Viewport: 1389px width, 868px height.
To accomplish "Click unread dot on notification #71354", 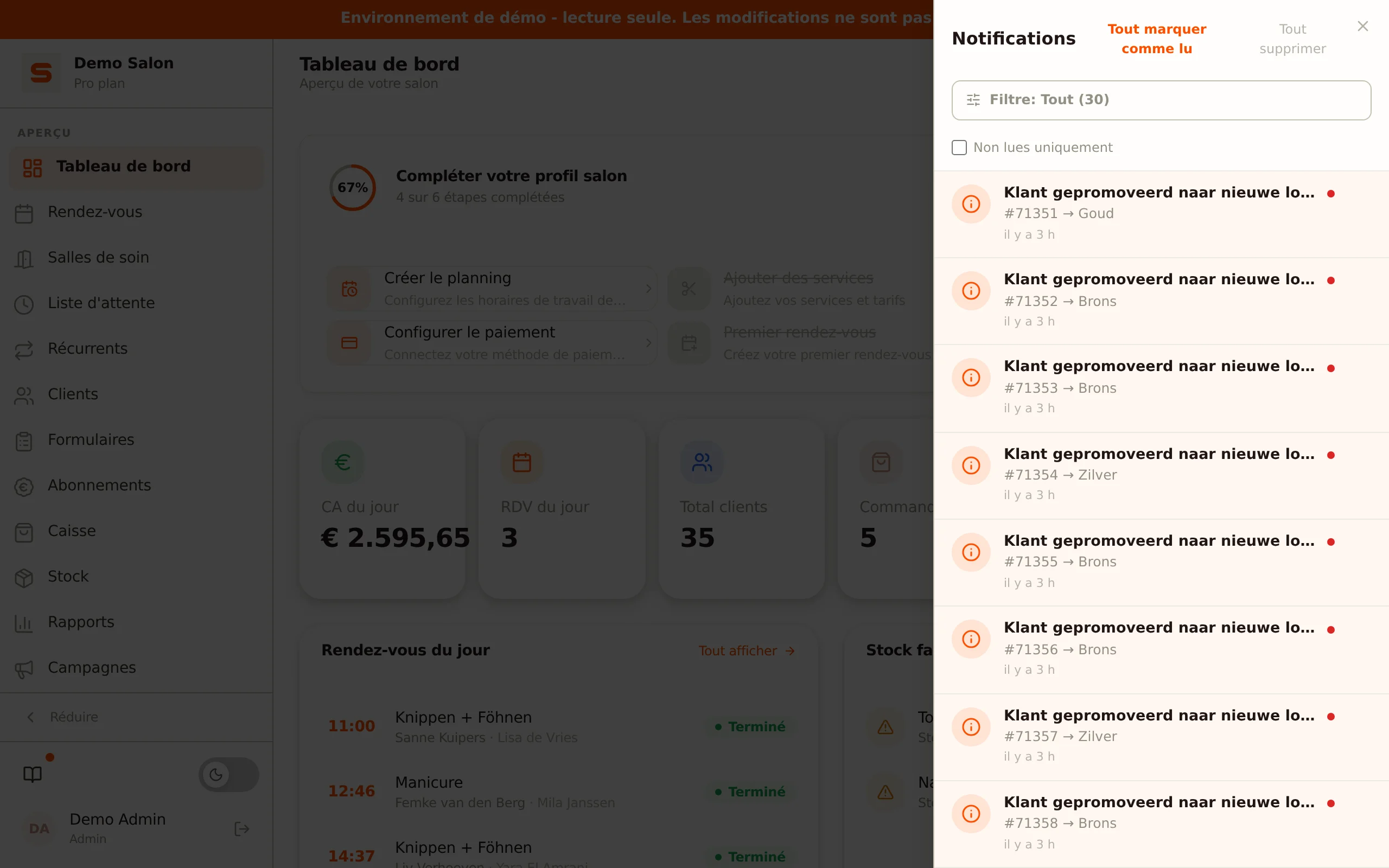I will point(1331,455).
